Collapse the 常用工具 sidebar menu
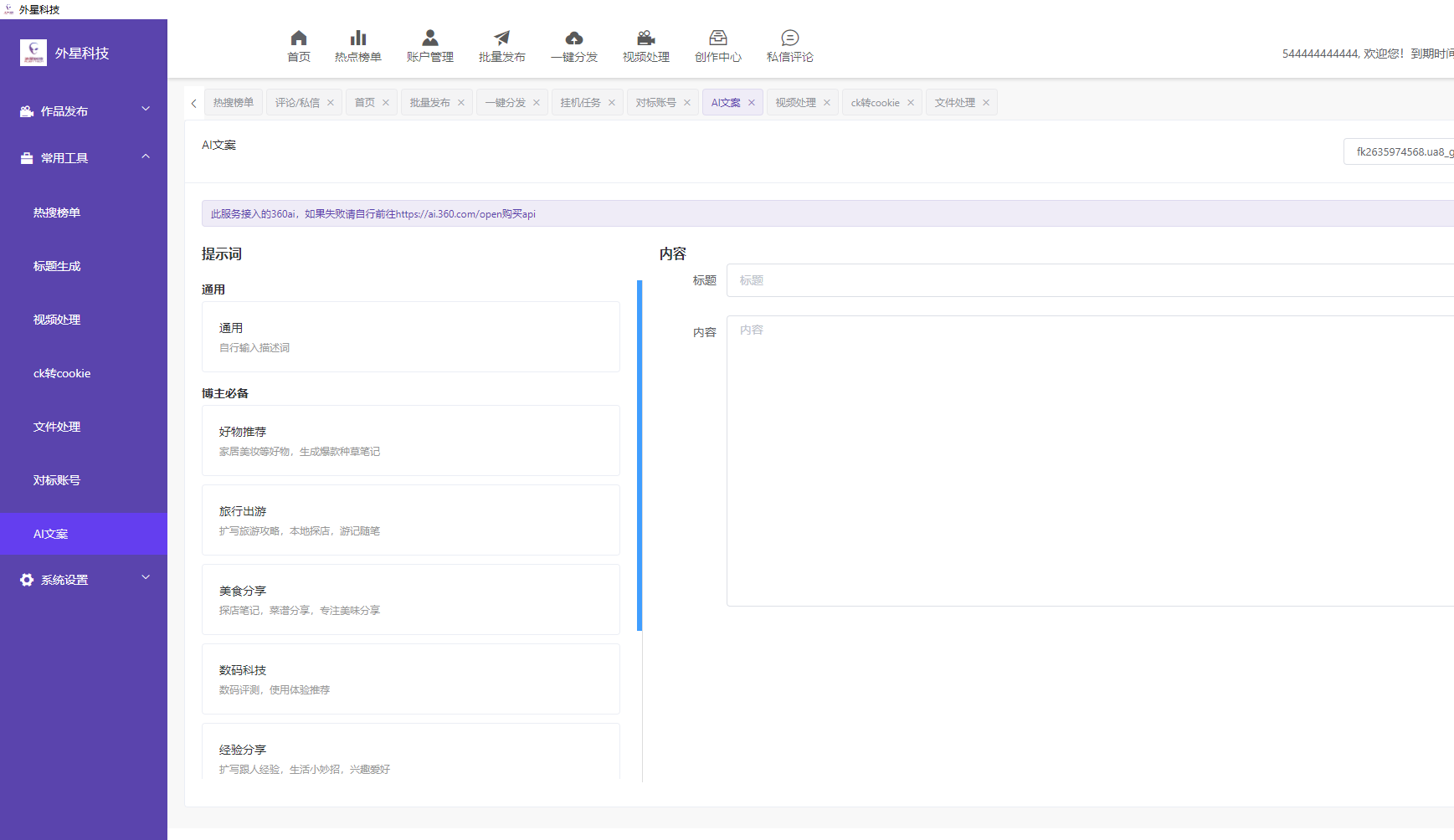This screenshot has width=1454, height=840. tap(84, 158)
